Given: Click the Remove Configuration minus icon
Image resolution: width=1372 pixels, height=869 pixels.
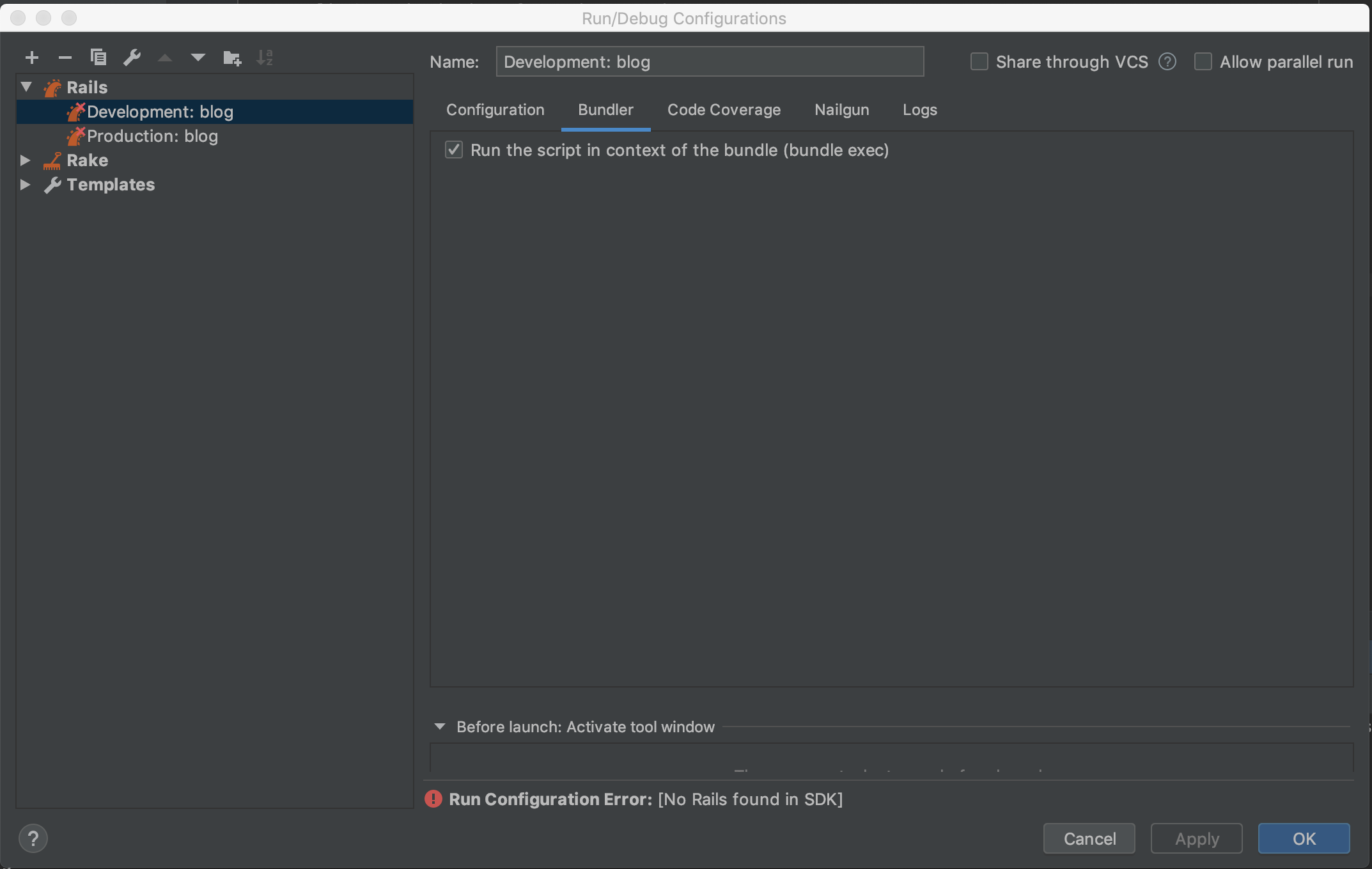Looking at the screenshot, I should click(x=65, y=58).
